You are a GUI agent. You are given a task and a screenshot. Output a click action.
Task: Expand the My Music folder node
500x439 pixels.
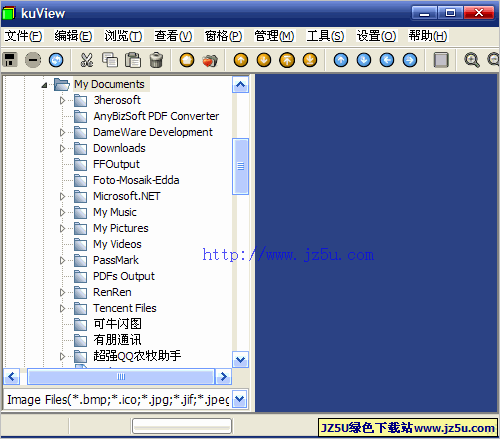[x=62, y=212]
